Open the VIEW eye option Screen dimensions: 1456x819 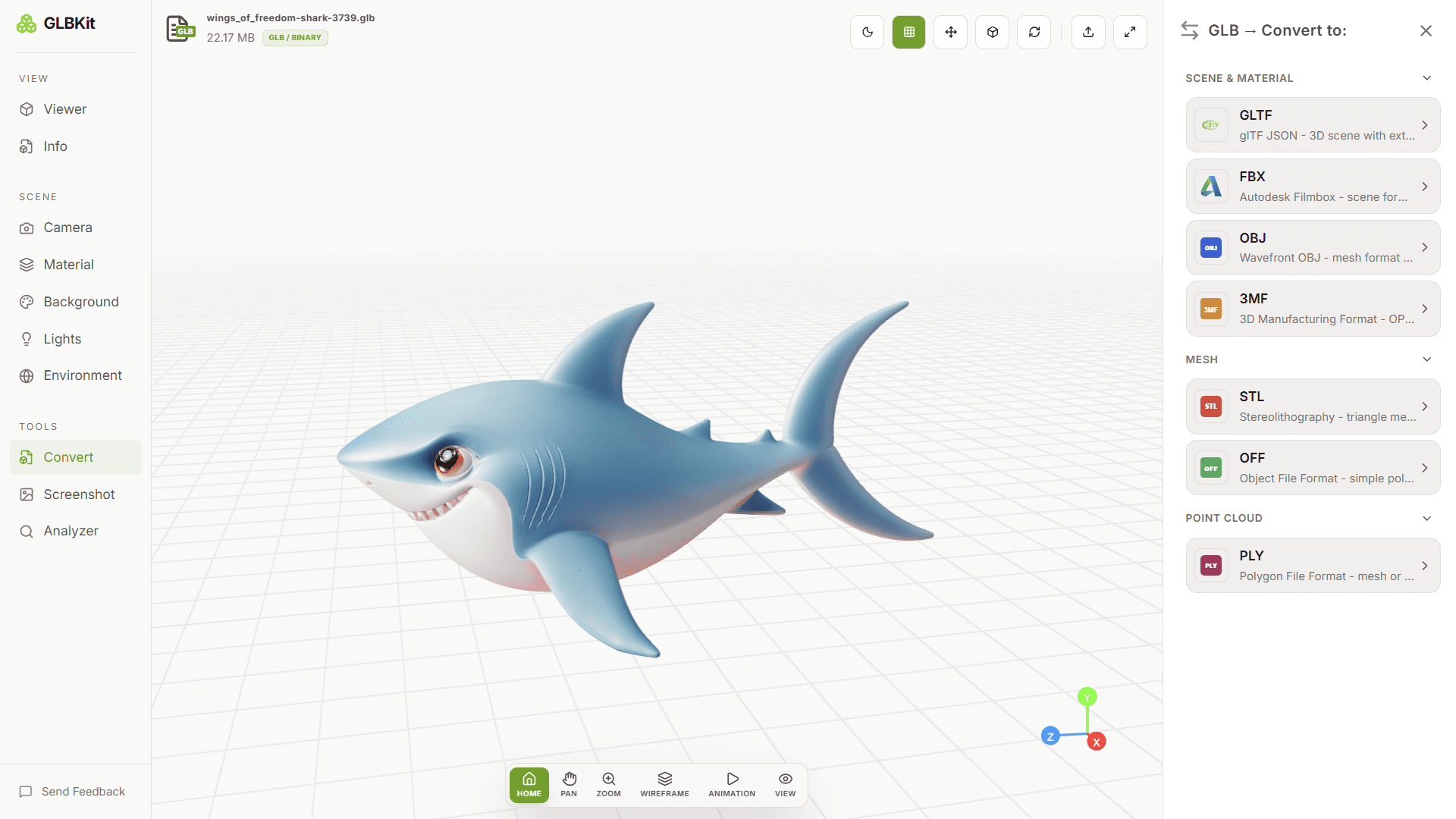[x=785, y=785]
